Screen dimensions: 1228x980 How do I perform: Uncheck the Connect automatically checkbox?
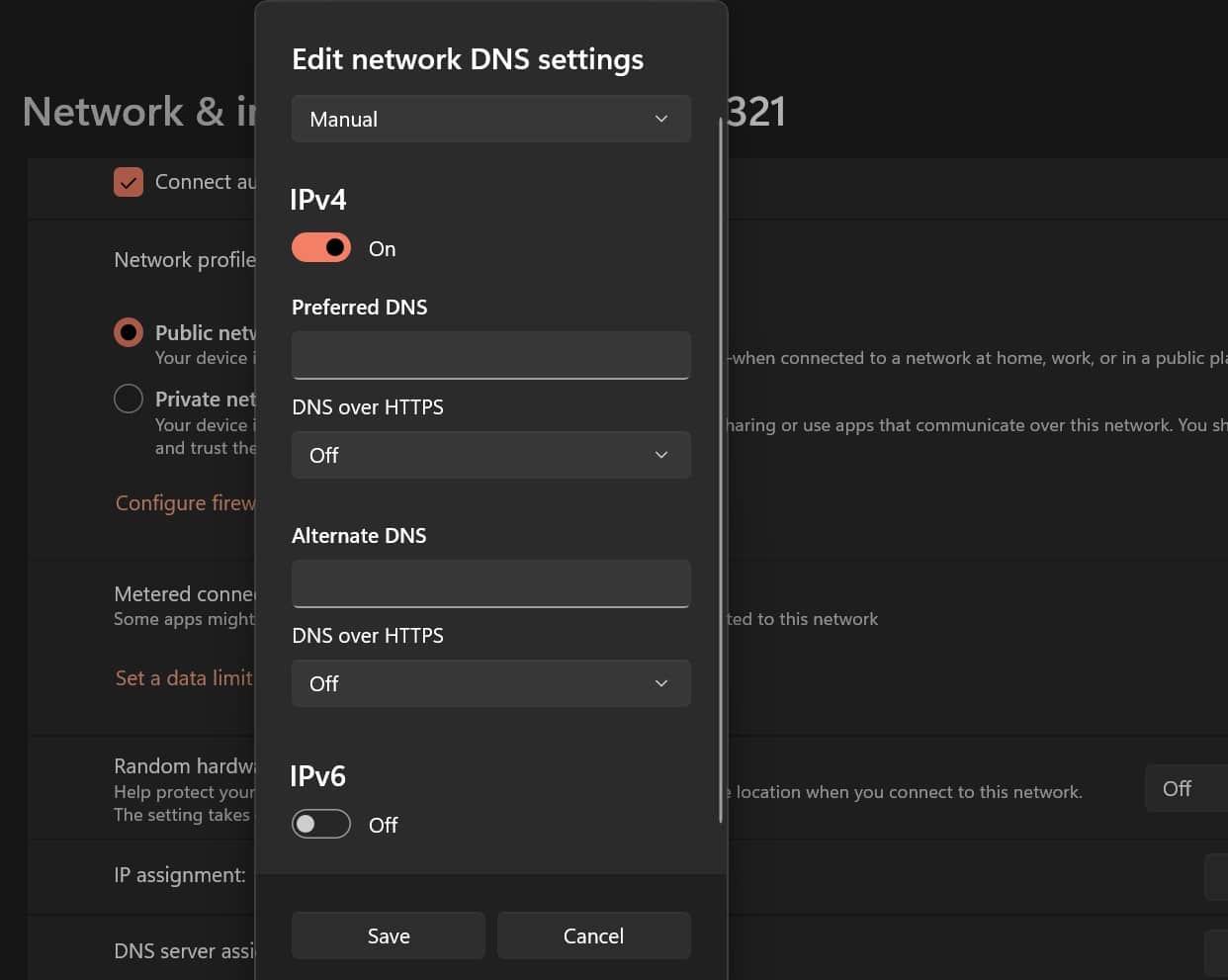[129, 182]
